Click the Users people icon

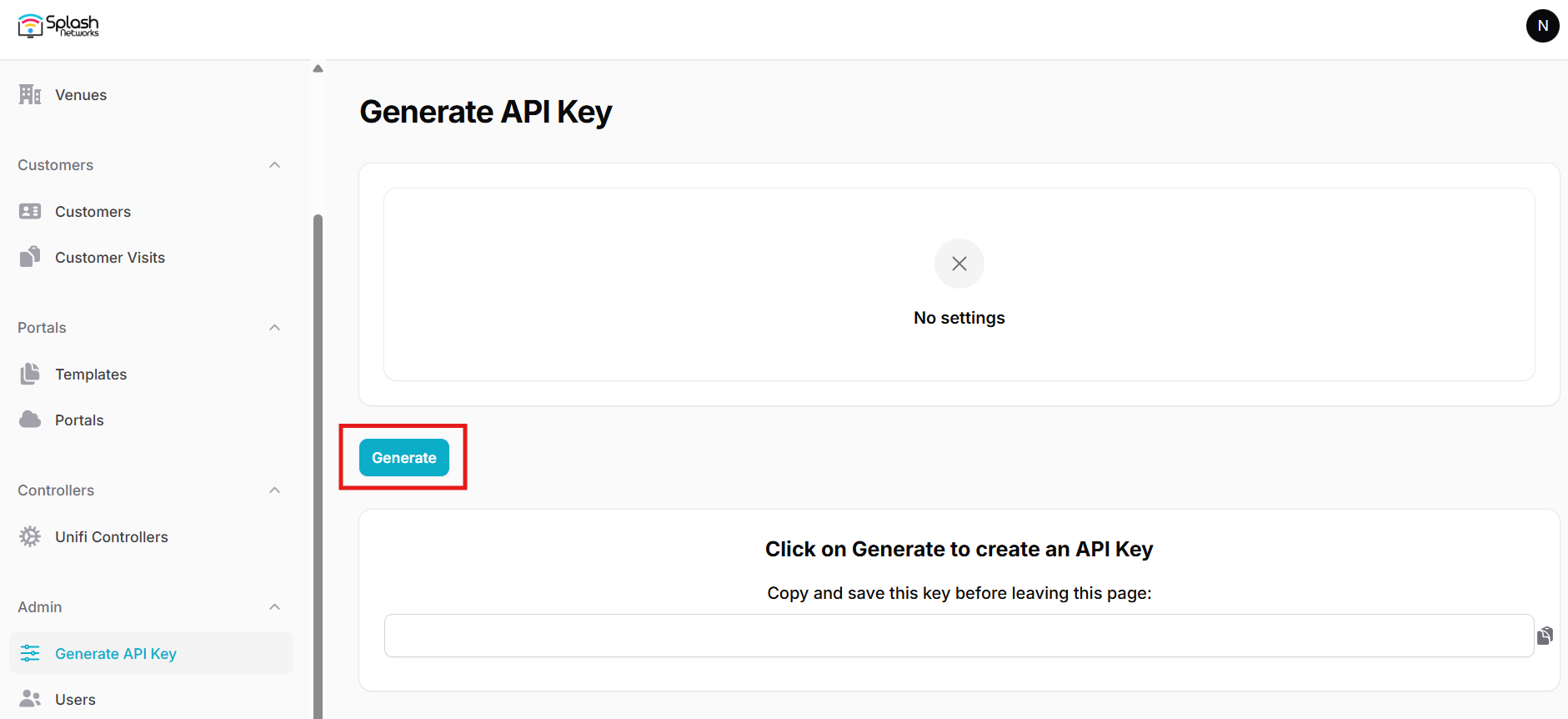[x=30, y=699]
